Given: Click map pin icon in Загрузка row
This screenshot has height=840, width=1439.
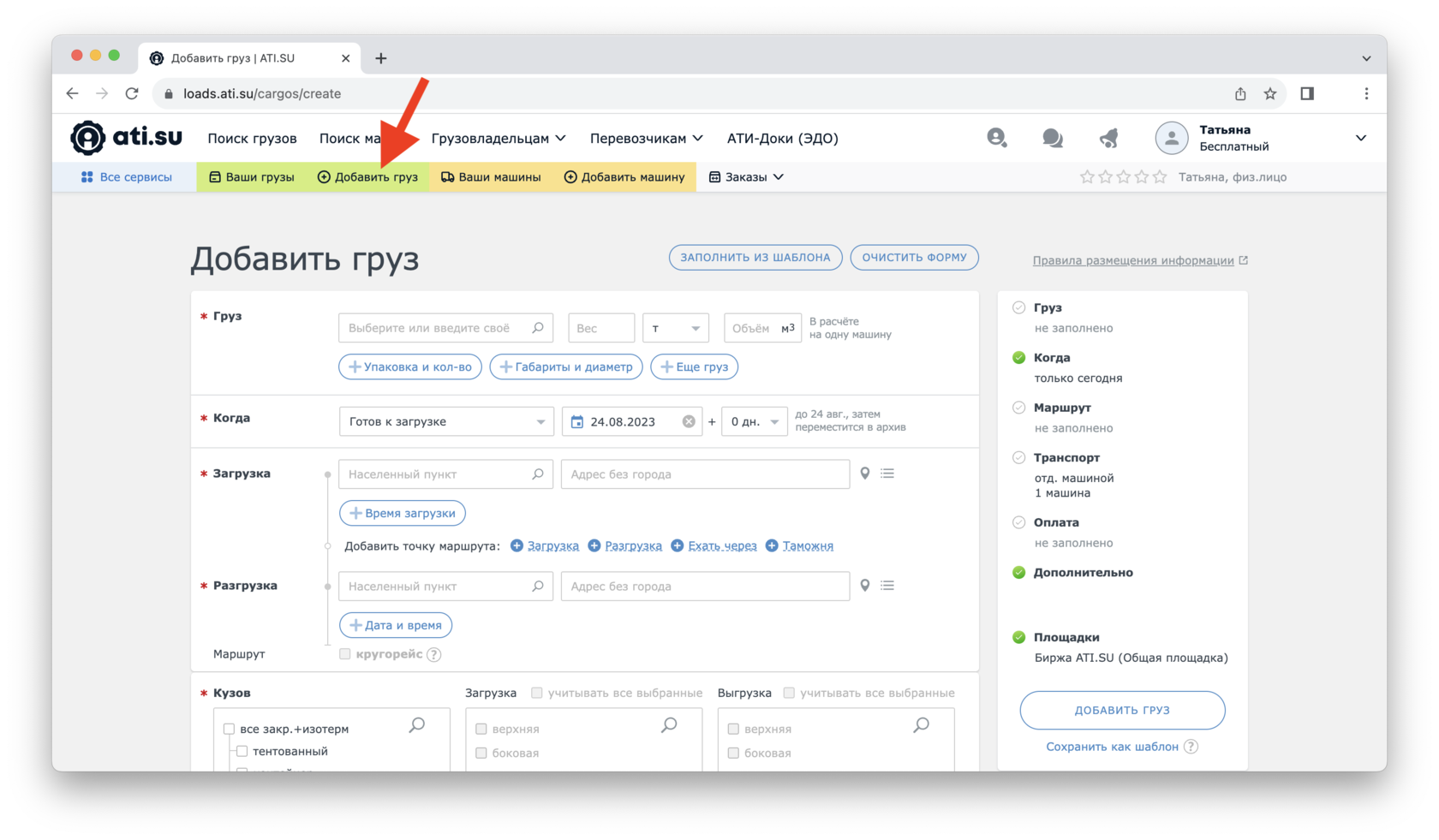Looking at the screenshot, I should pyautogui.click(x=865, y=474).
